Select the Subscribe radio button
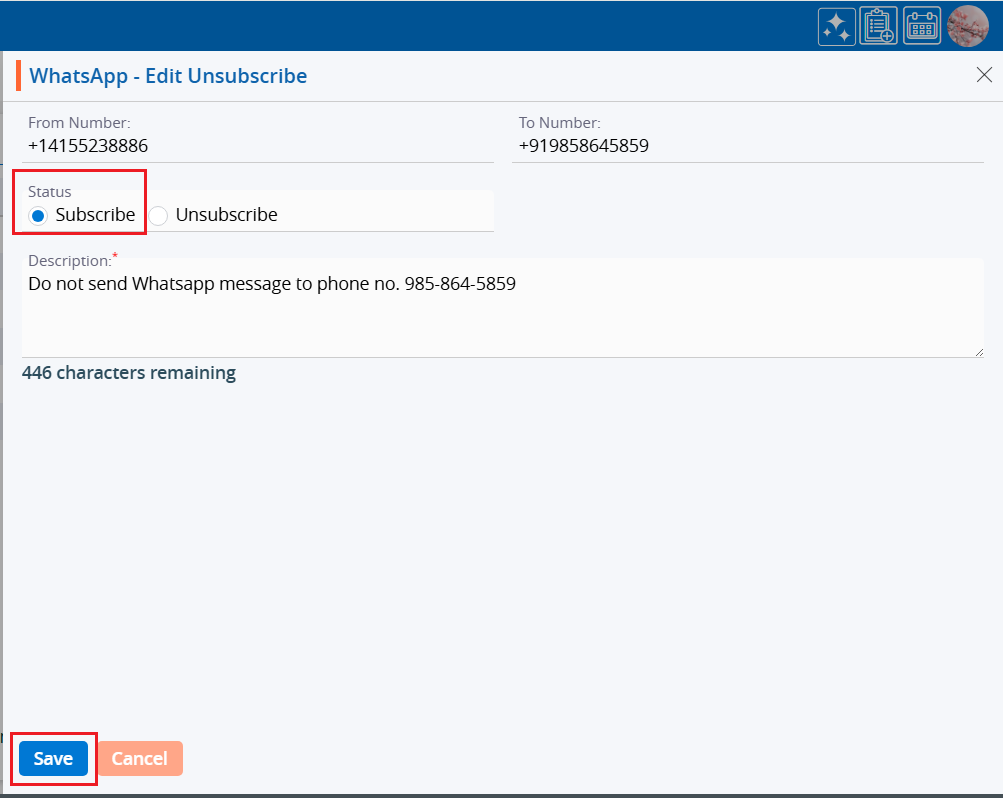The width and height of the screenshot is (1003, 798). click(38, 215)
